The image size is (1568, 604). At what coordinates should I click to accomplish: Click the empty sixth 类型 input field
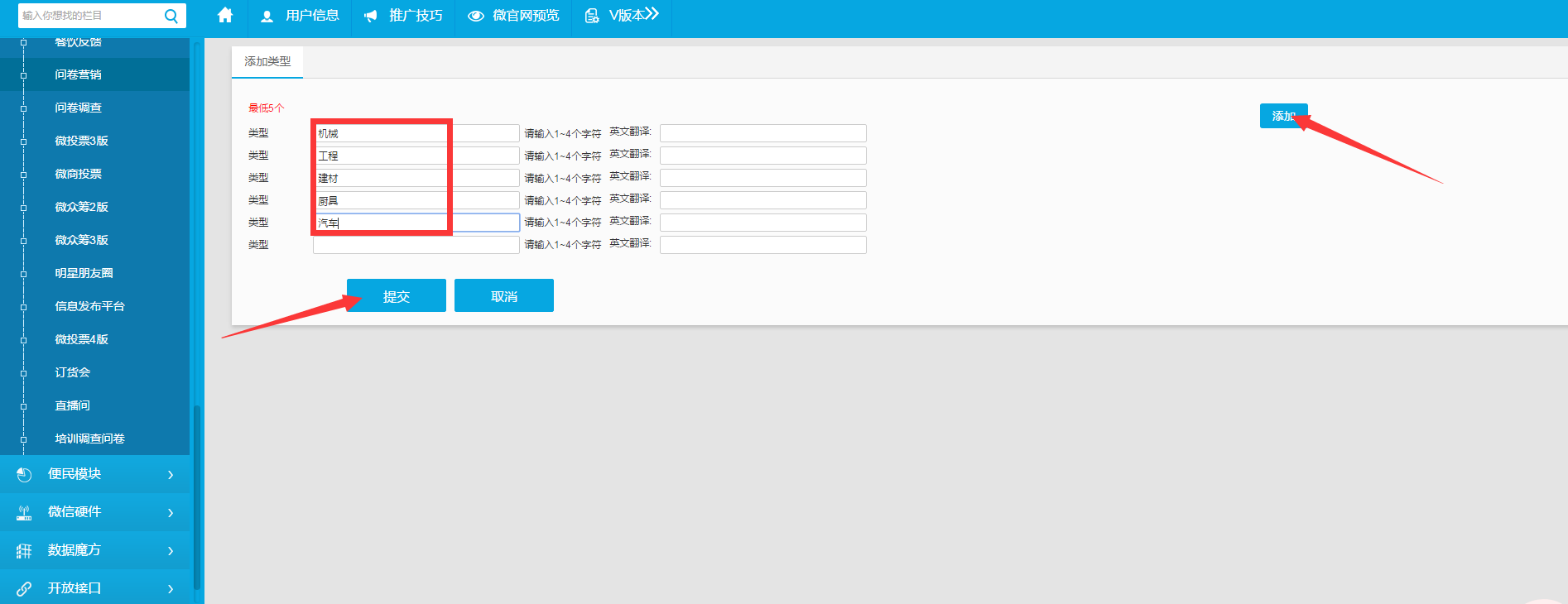click(x=416, y=245)
